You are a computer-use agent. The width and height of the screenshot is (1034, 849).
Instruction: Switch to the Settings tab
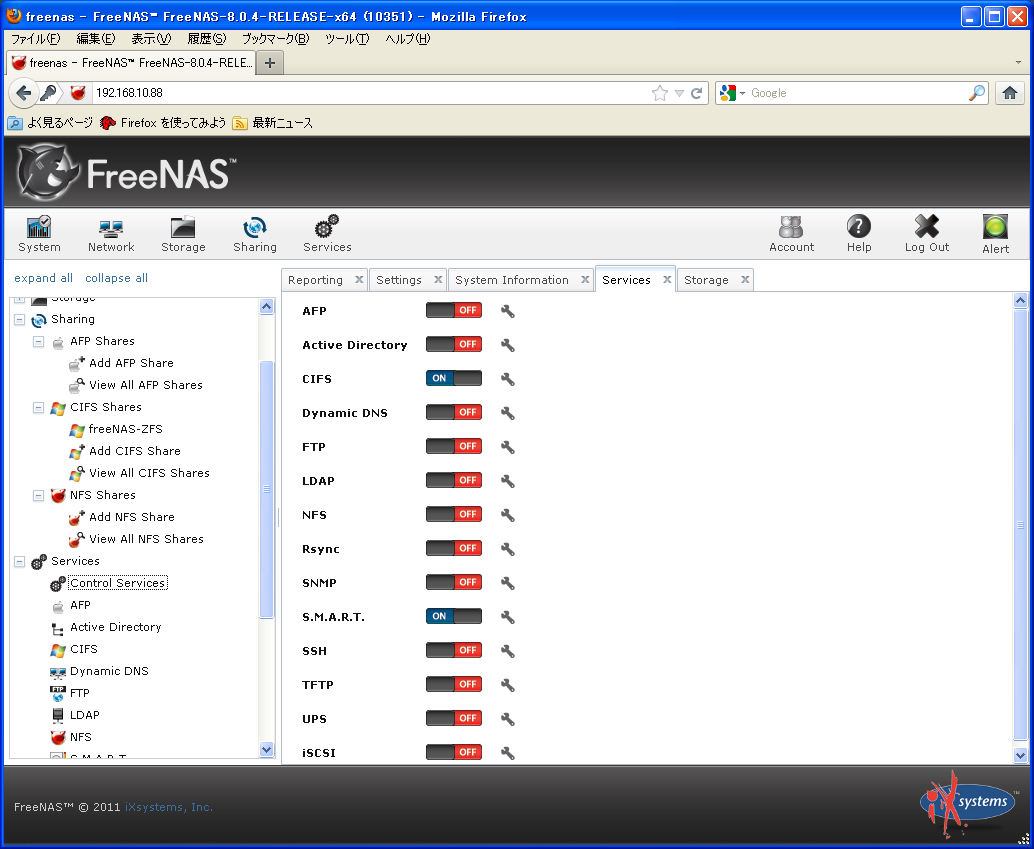coord(398,280)
